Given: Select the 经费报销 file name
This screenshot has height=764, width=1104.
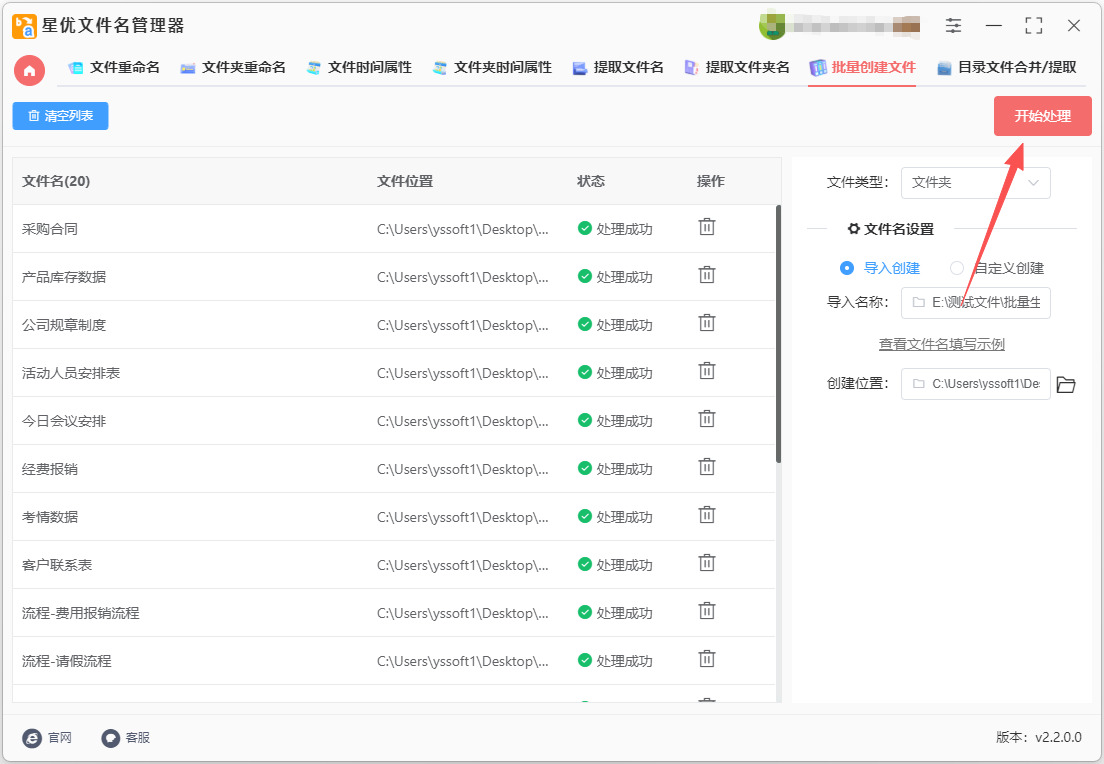Looking at the screenshot, I should (50, 469).
